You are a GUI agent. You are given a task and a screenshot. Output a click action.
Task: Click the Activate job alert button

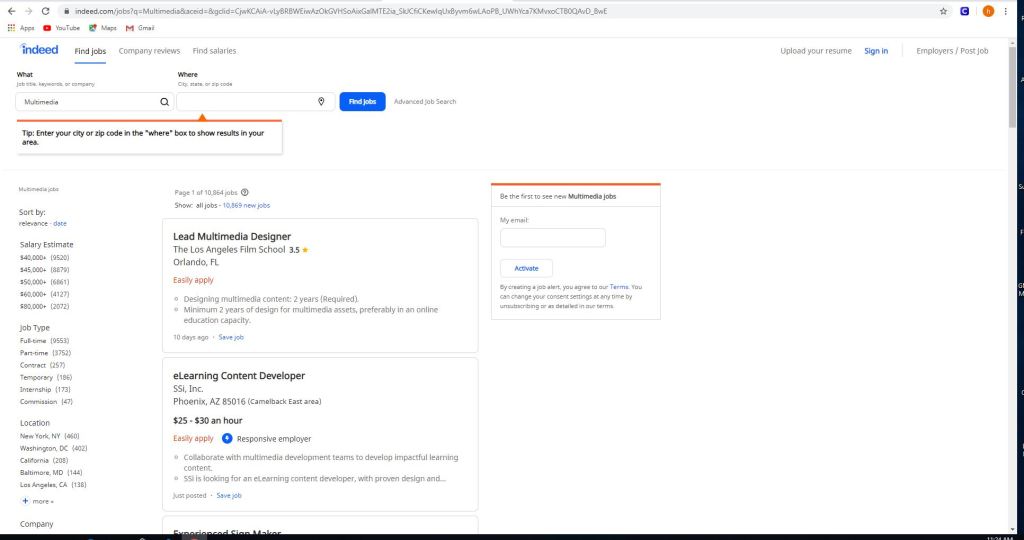click(x=526, y=268)
